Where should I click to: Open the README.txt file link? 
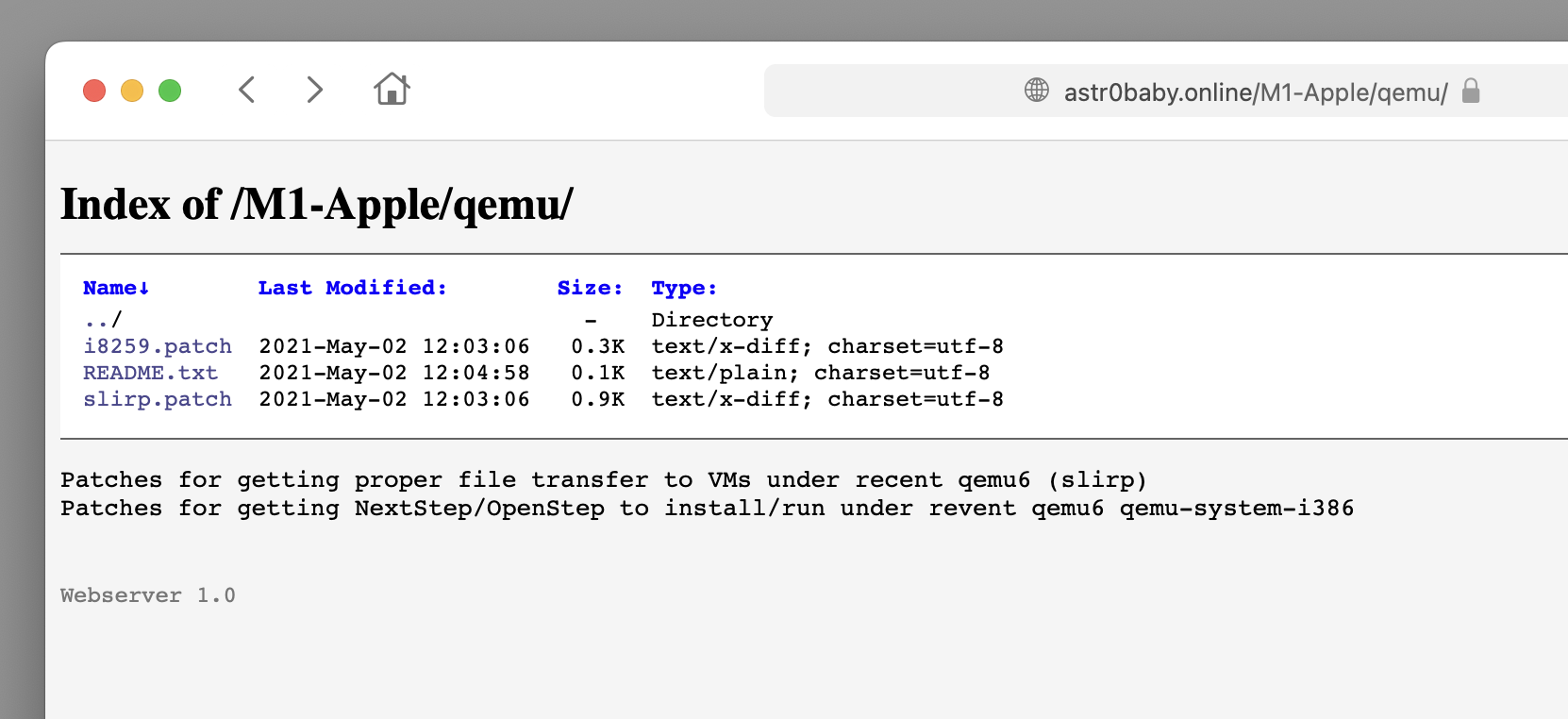pos(150,373)
